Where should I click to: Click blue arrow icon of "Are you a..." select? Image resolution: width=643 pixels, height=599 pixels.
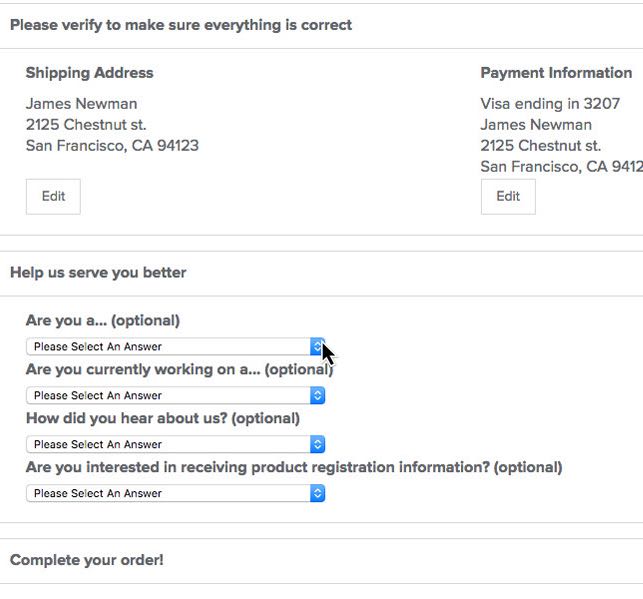pos(317,346)
